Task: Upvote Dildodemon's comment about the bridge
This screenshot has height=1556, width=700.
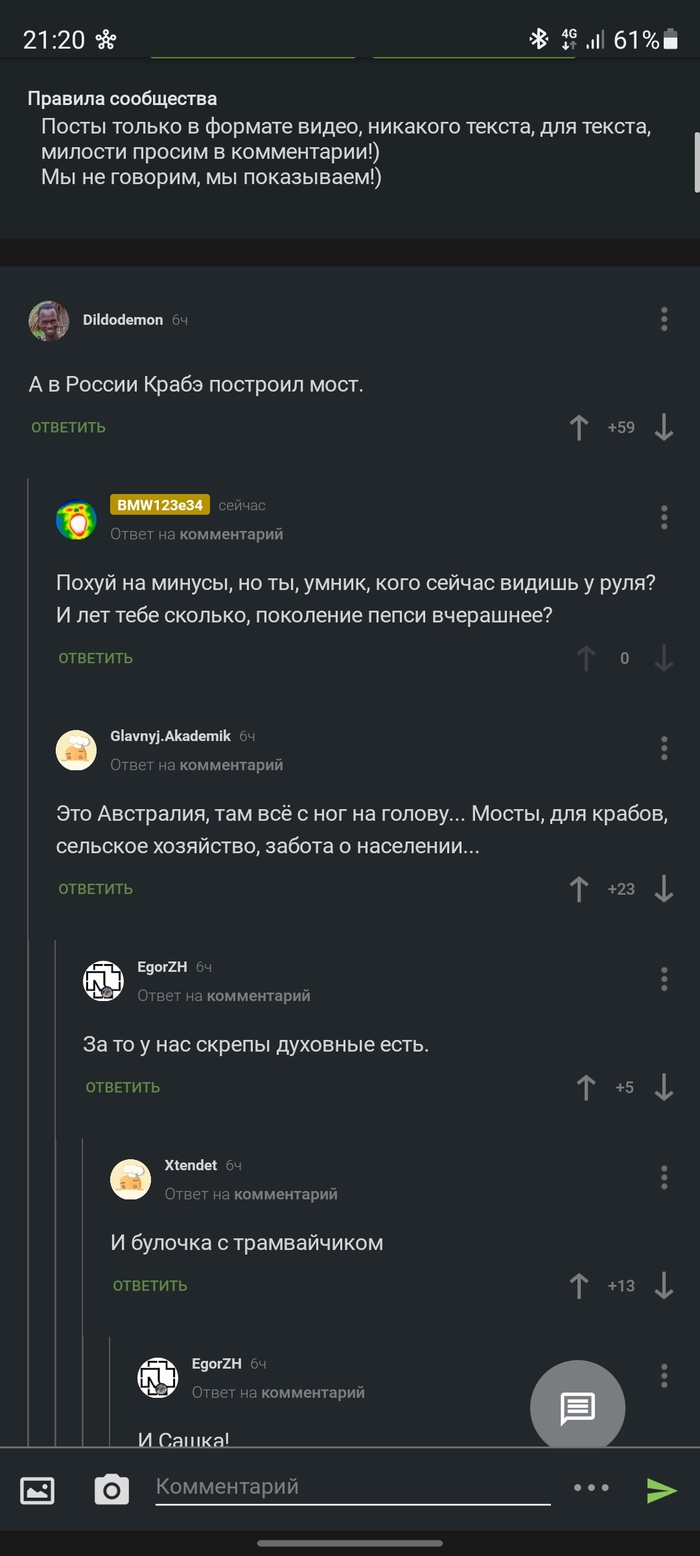Action: 578,427
